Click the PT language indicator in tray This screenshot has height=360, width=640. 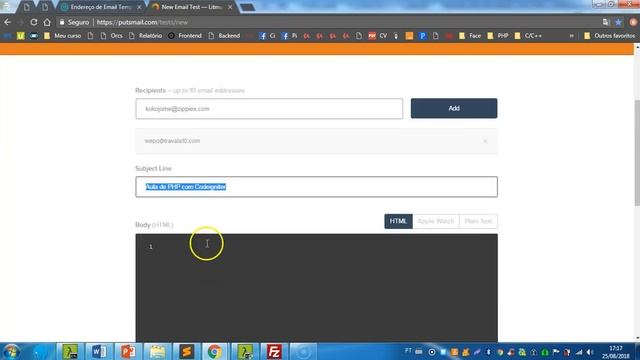[408, 351]
